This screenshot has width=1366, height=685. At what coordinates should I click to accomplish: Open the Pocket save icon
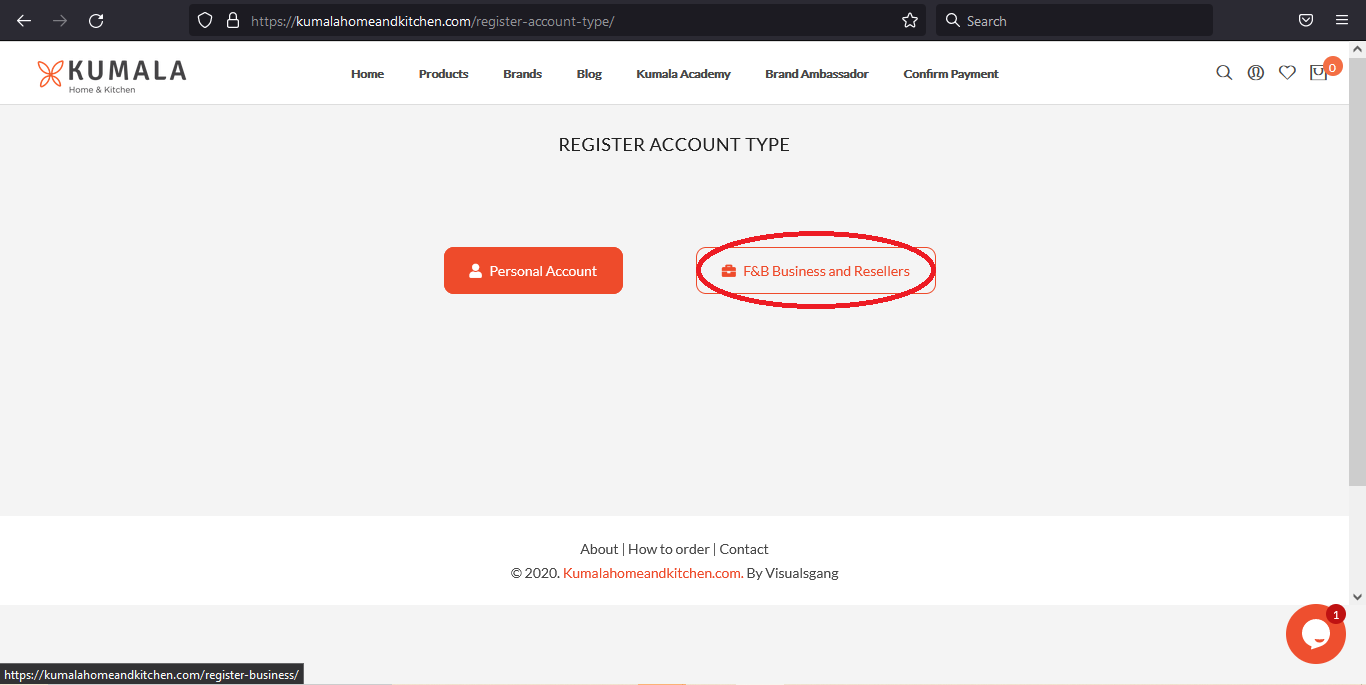(x=1306, y=20)
